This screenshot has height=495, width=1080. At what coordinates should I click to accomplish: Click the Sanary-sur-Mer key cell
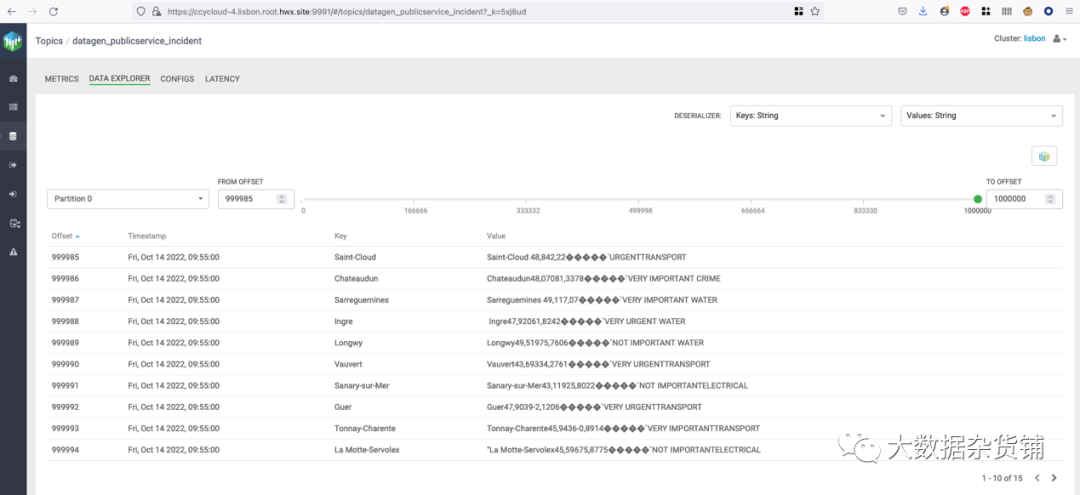(362, 386)
